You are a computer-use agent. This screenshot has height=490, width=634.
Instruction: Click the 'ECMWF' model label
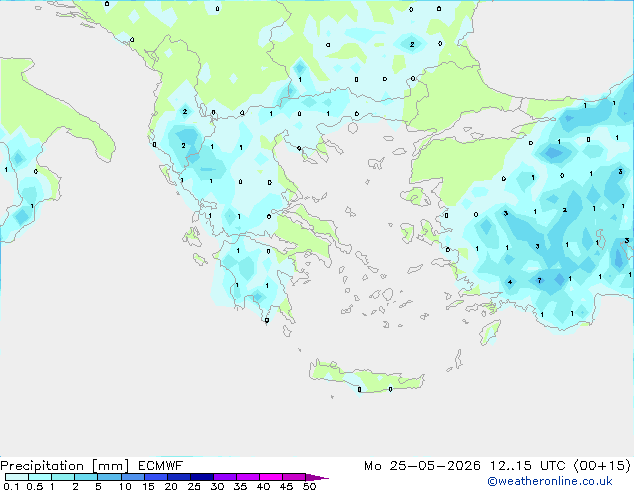161,466
